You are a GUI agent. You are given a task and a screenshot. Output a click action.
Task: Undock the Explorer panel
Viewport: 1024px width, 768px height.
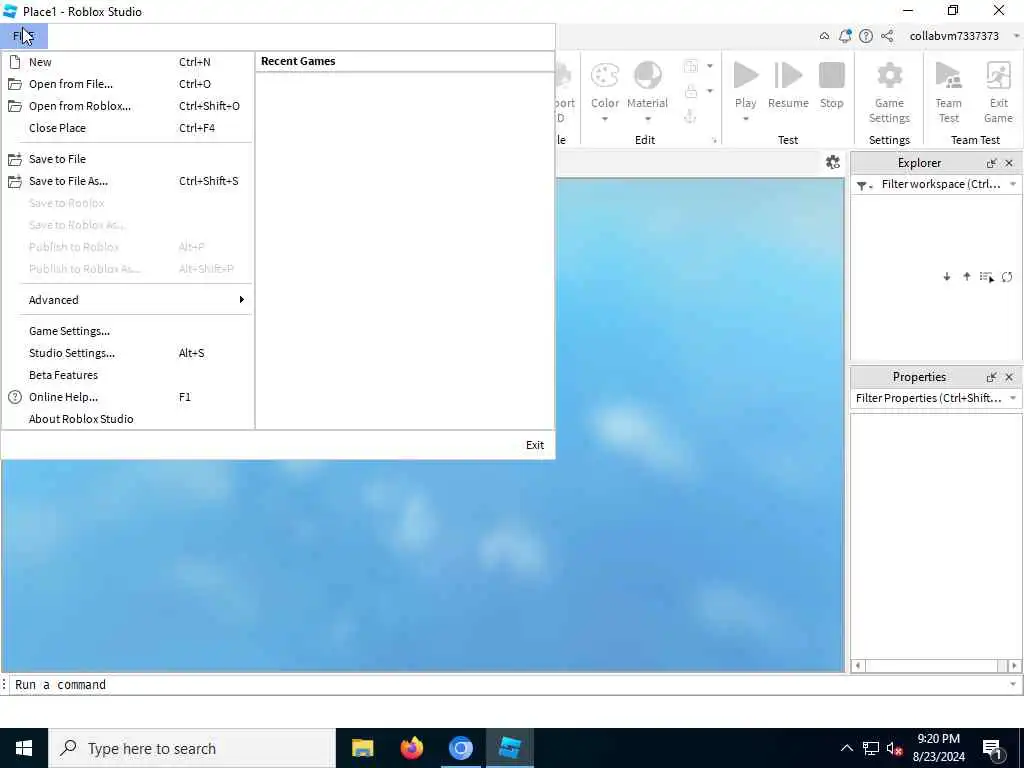[991, 163]
